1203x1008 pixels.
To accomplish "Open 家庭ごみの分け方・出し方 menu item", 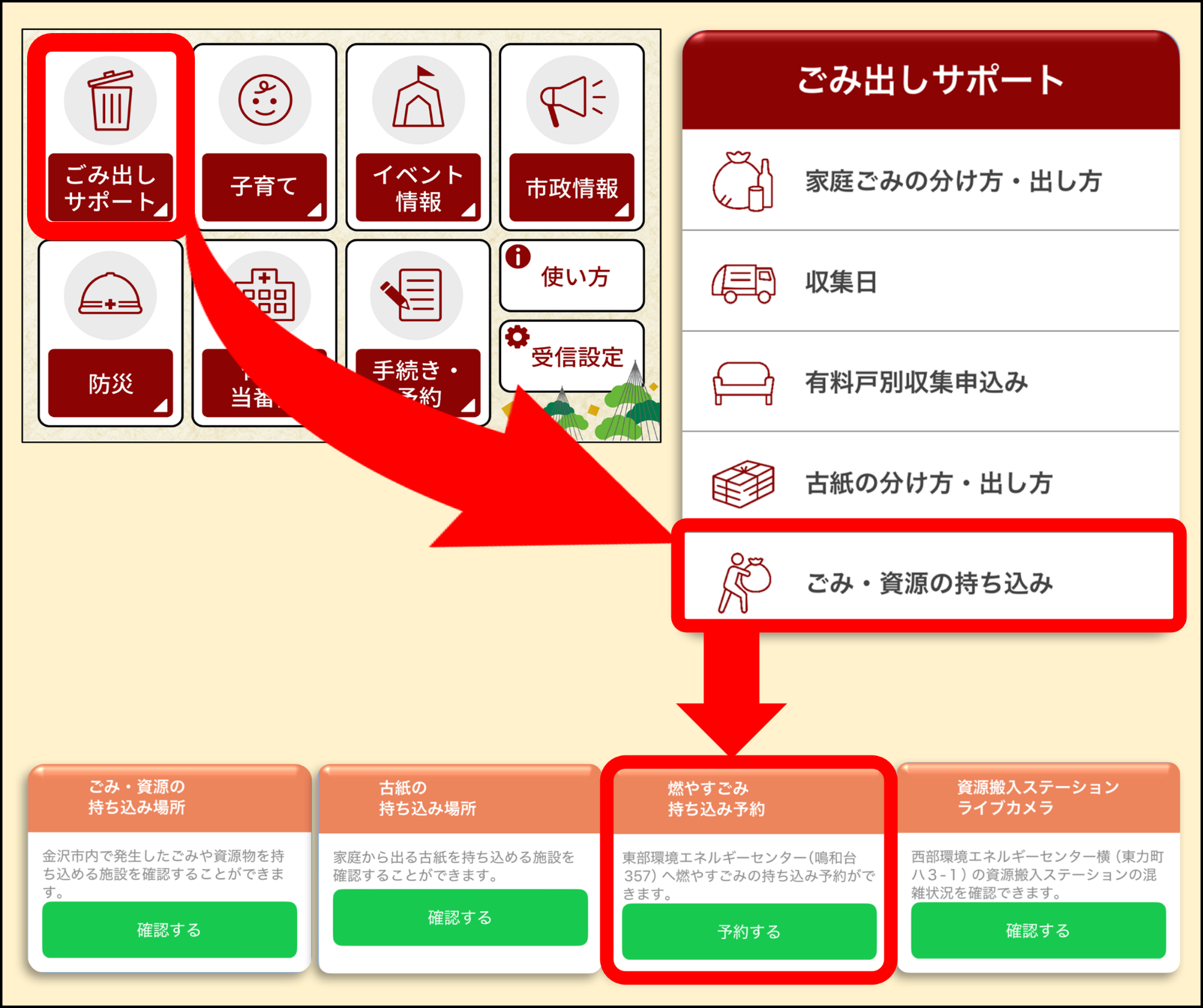I will coord(953,181).
